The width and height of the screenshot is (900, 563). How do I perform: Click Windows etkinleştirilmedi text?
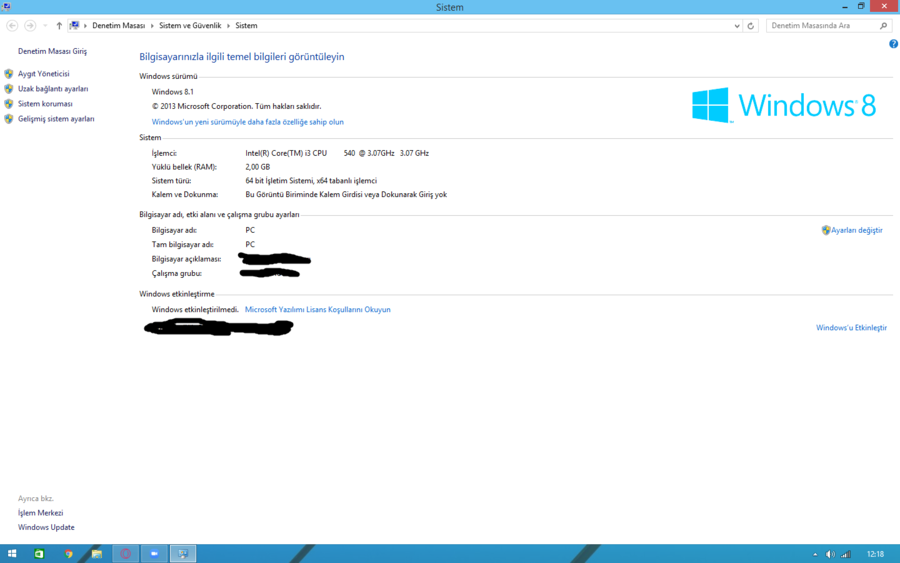click(x=195, y=309)
